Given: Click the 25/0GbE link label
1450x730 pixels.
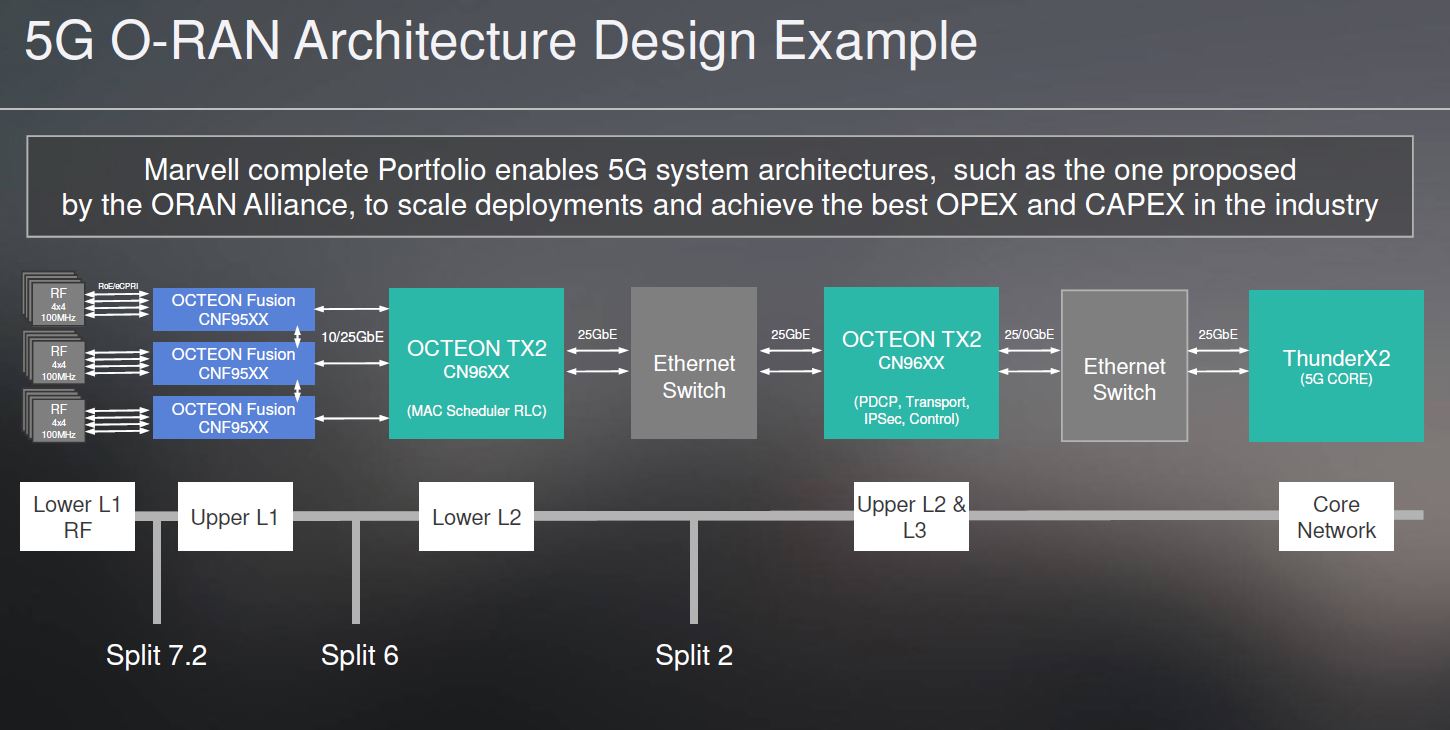Looking at the screenshot, I should pos(1029,334).
